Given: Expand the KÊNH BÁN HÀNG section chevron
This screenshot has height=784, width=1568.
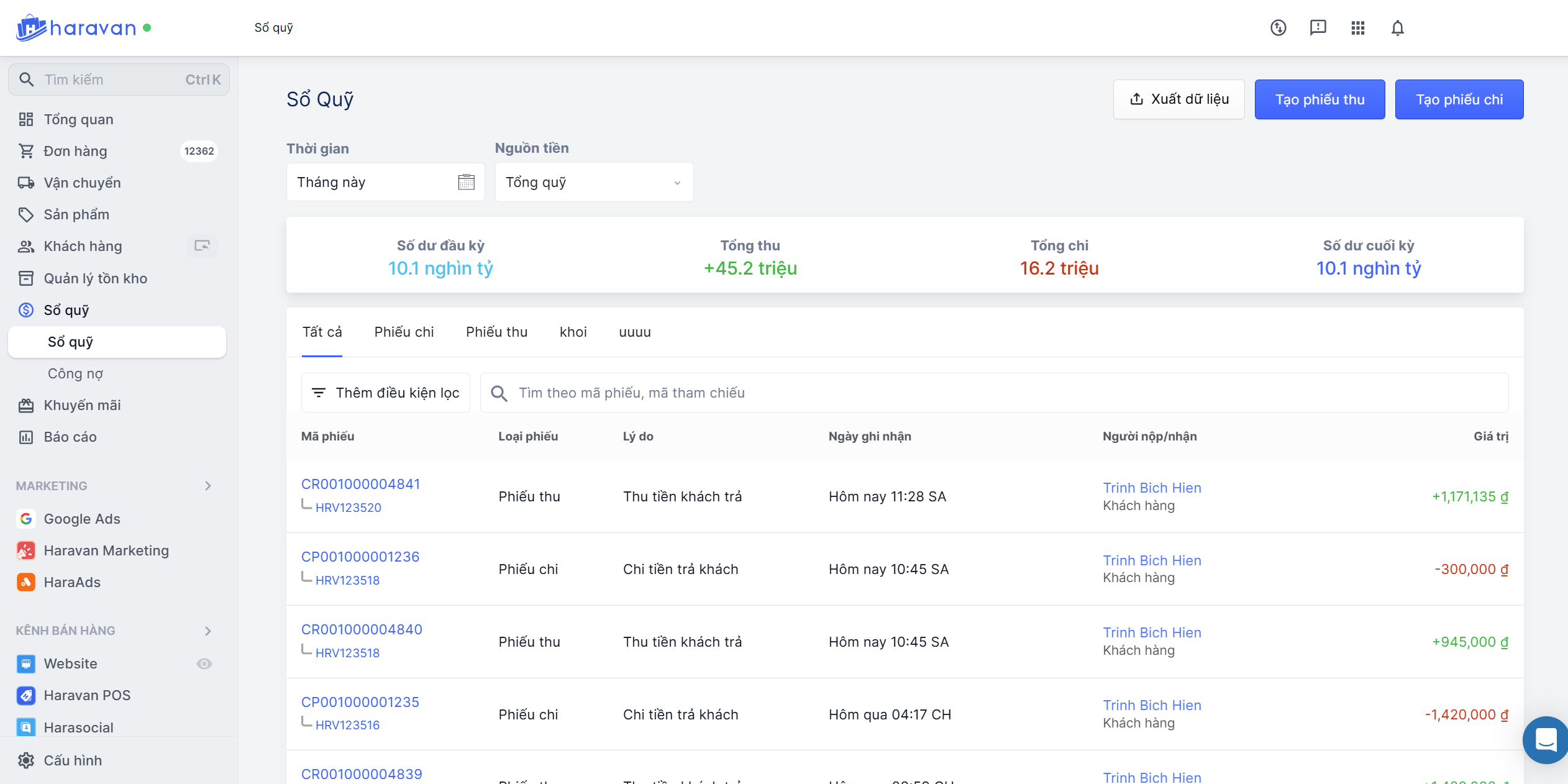Looking at the screenshot, I should (x=208, y=631).
